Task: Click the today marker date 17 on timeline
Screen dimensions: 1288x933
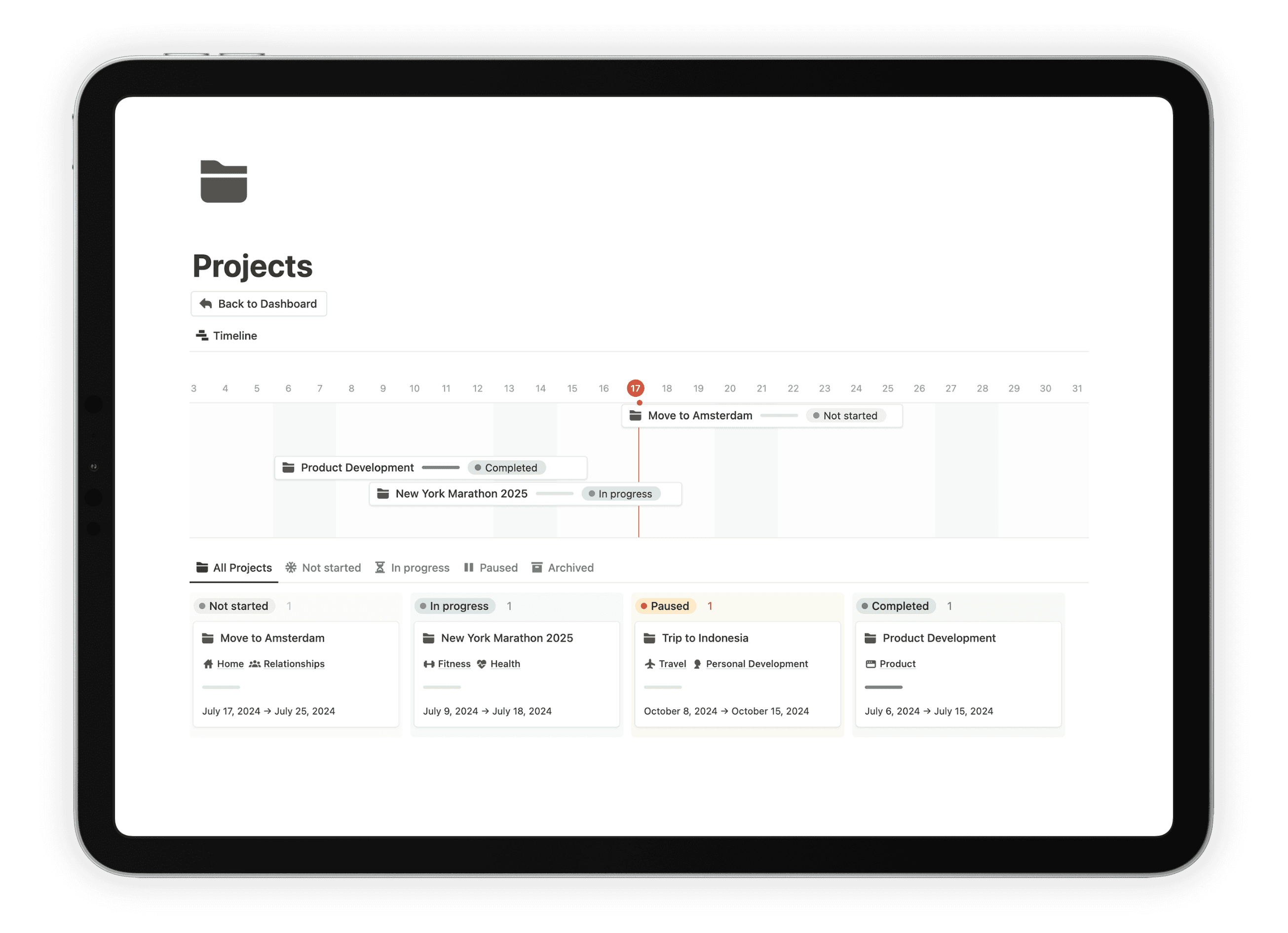Action: [x=635, y=388]
